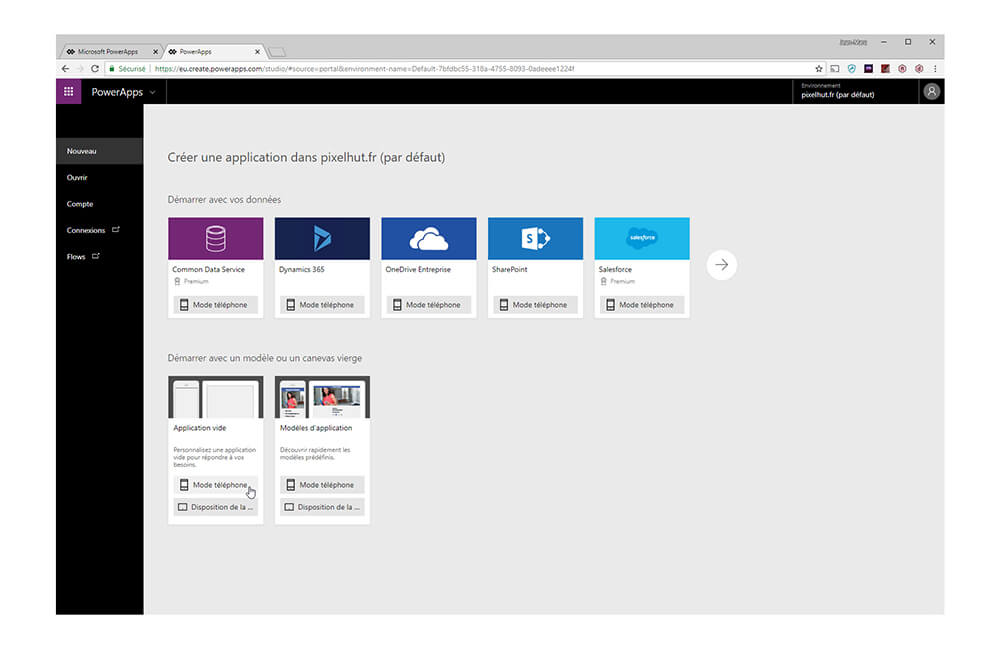This screenshot has height=649, width=1000.
Task: Close the active PowerApps browser tab
Action: click(x=257, y=52)
